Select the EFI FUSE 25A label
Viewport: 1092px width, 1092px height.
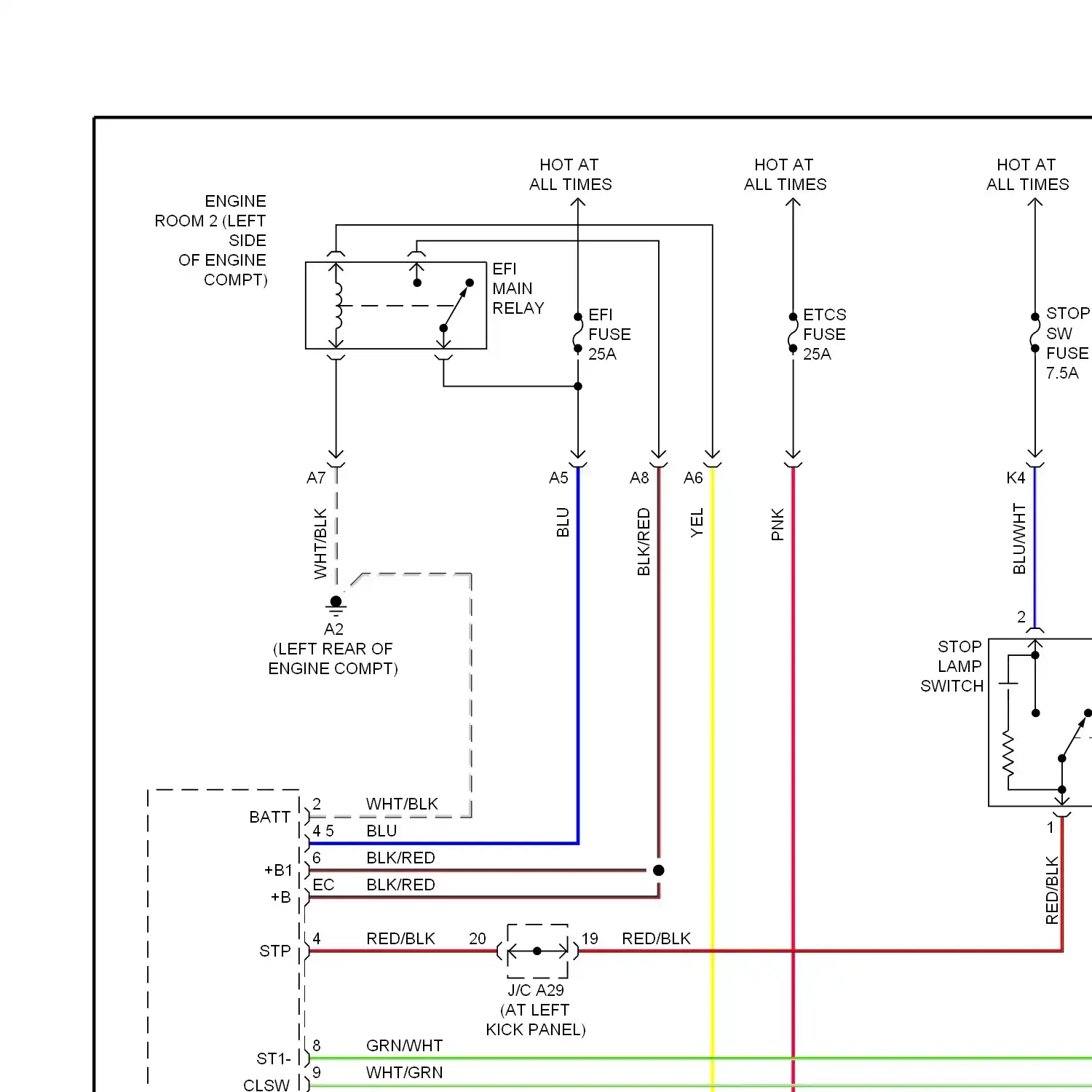tap(609, 334)
